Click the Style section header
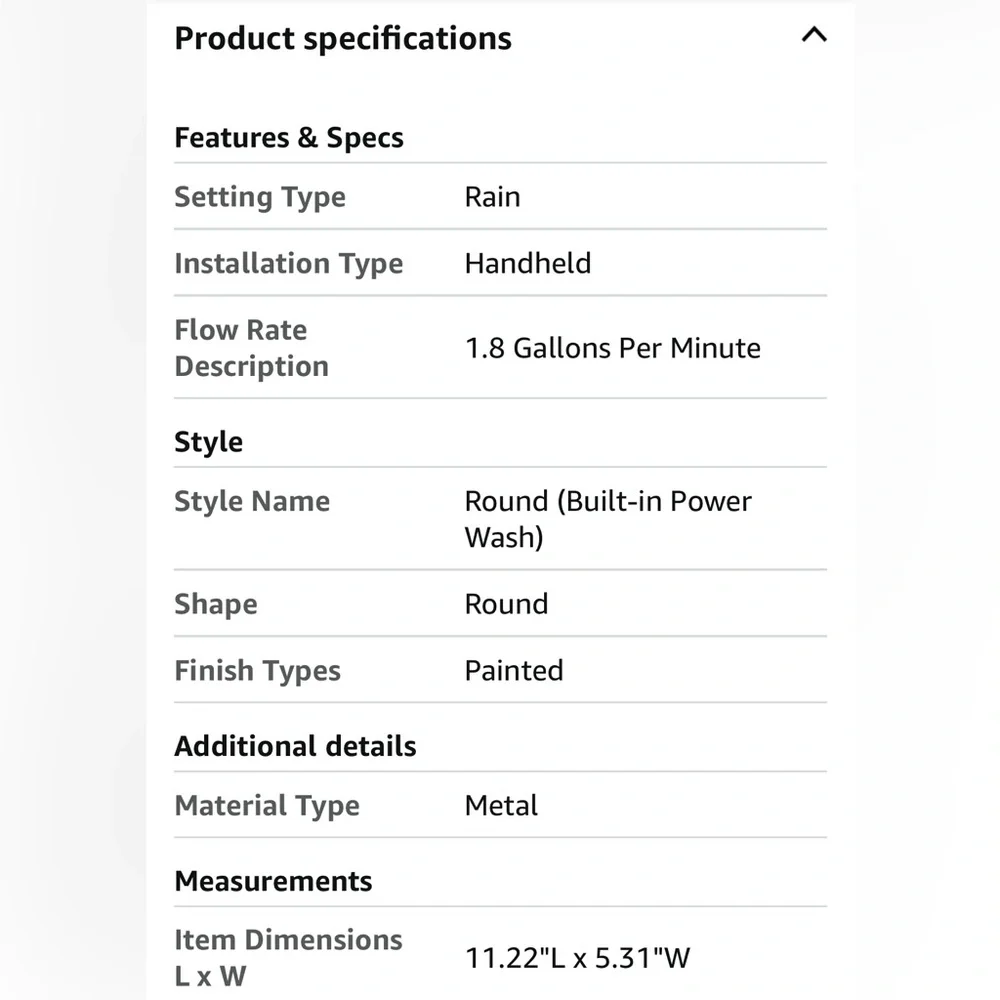 coord(209,441)
